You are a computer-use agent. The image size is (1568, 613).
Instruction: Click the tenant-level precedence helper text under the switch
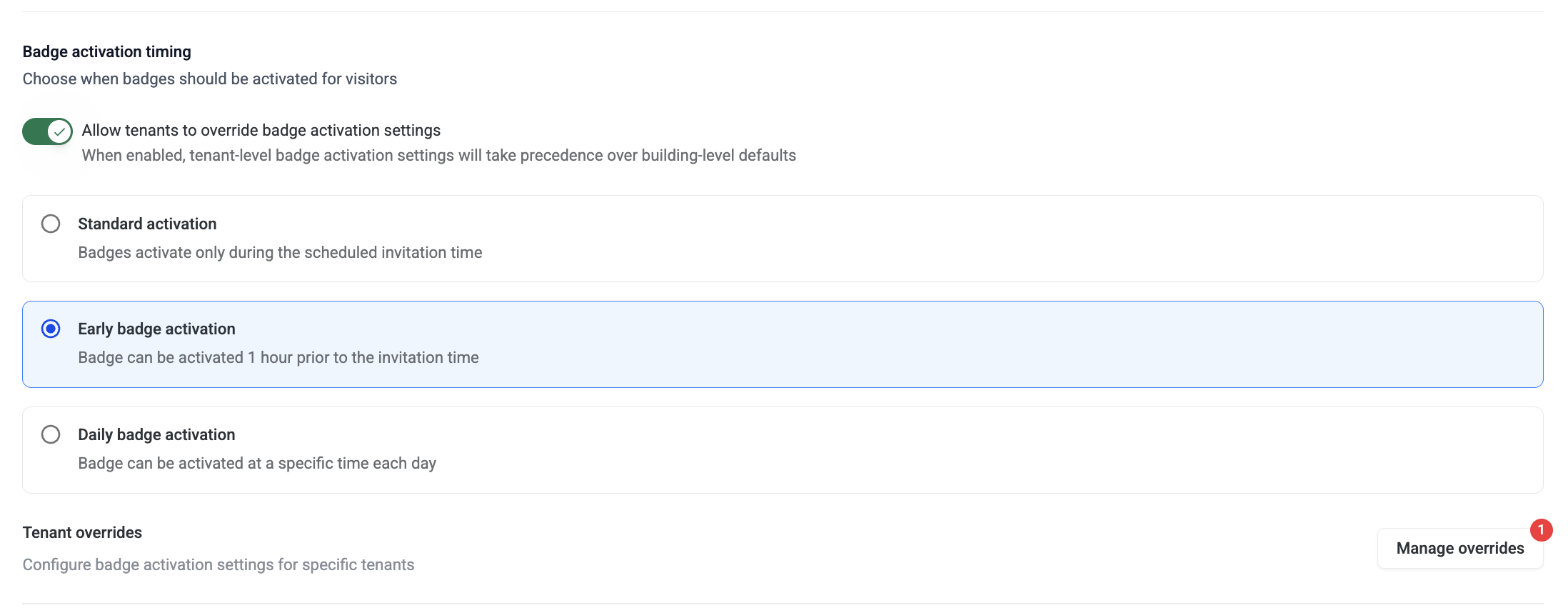pos(438,155)
